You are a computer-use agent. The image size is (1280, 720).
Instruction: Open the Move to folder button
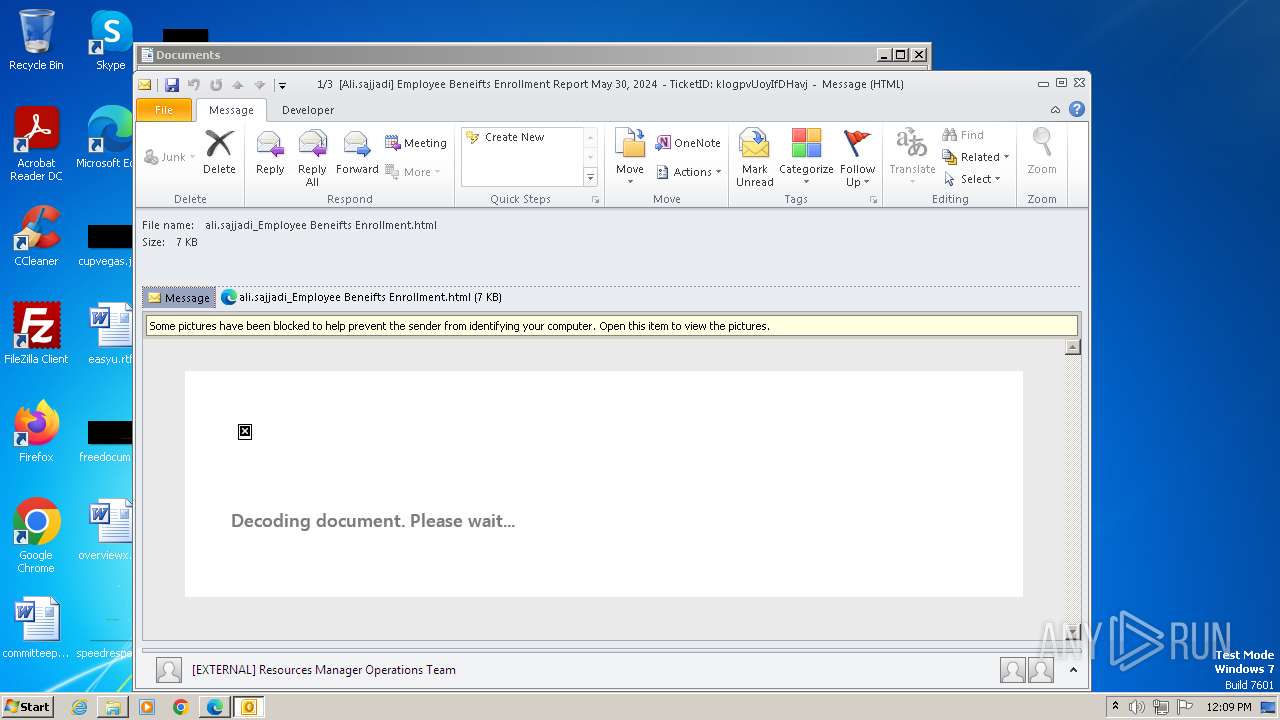(x=630, y=157)
